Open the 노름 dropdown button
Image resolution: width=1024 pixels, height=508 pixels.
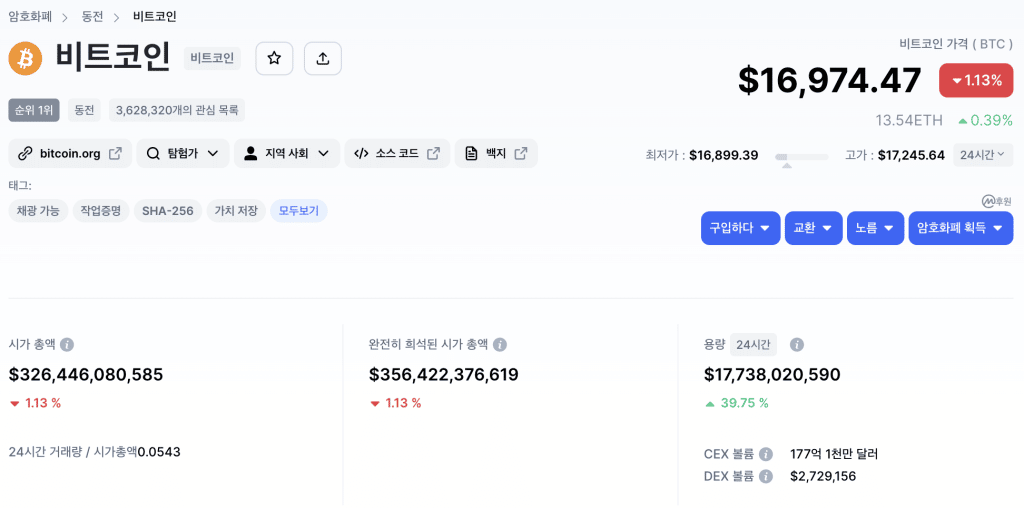(875, 228)
